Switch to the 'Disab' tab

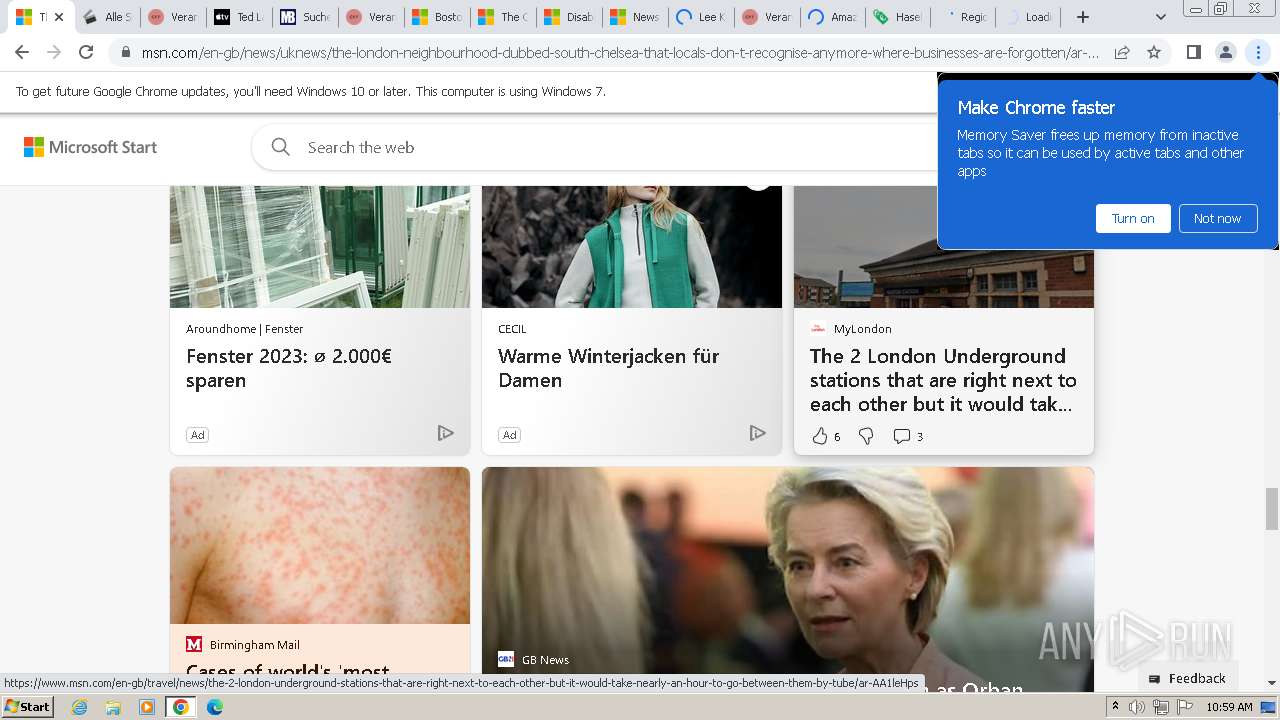568,17
